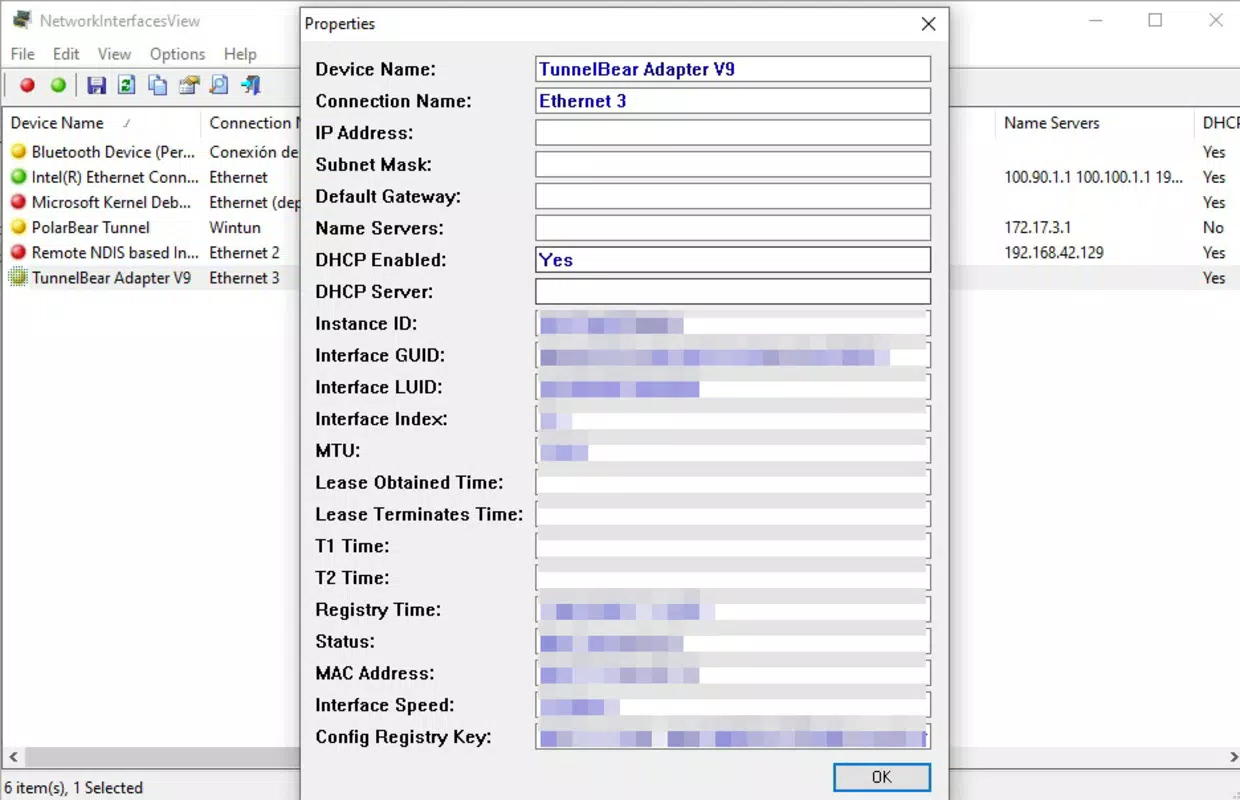Click the green status icon of Intel(R) Ethernet
This screenshot has height=800, width=1240.
click(x=18, y=177)
